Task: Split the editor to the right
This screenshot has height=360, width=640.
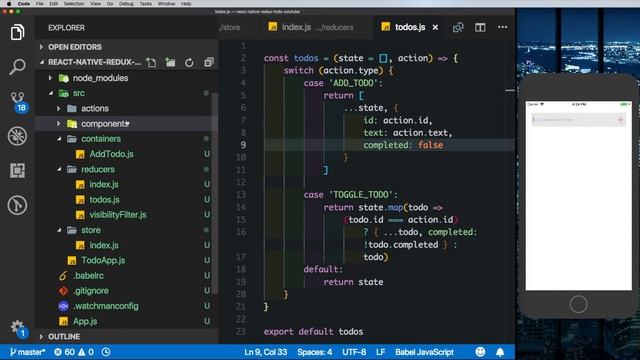Action: coord(480,27)
